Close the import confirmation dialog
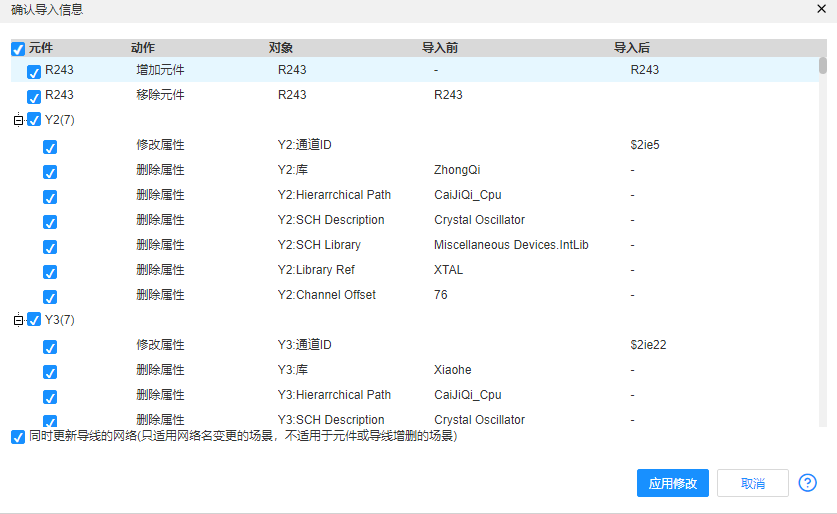Image resolution: width=837 pixels, height=514 pixels. (821, 8)
